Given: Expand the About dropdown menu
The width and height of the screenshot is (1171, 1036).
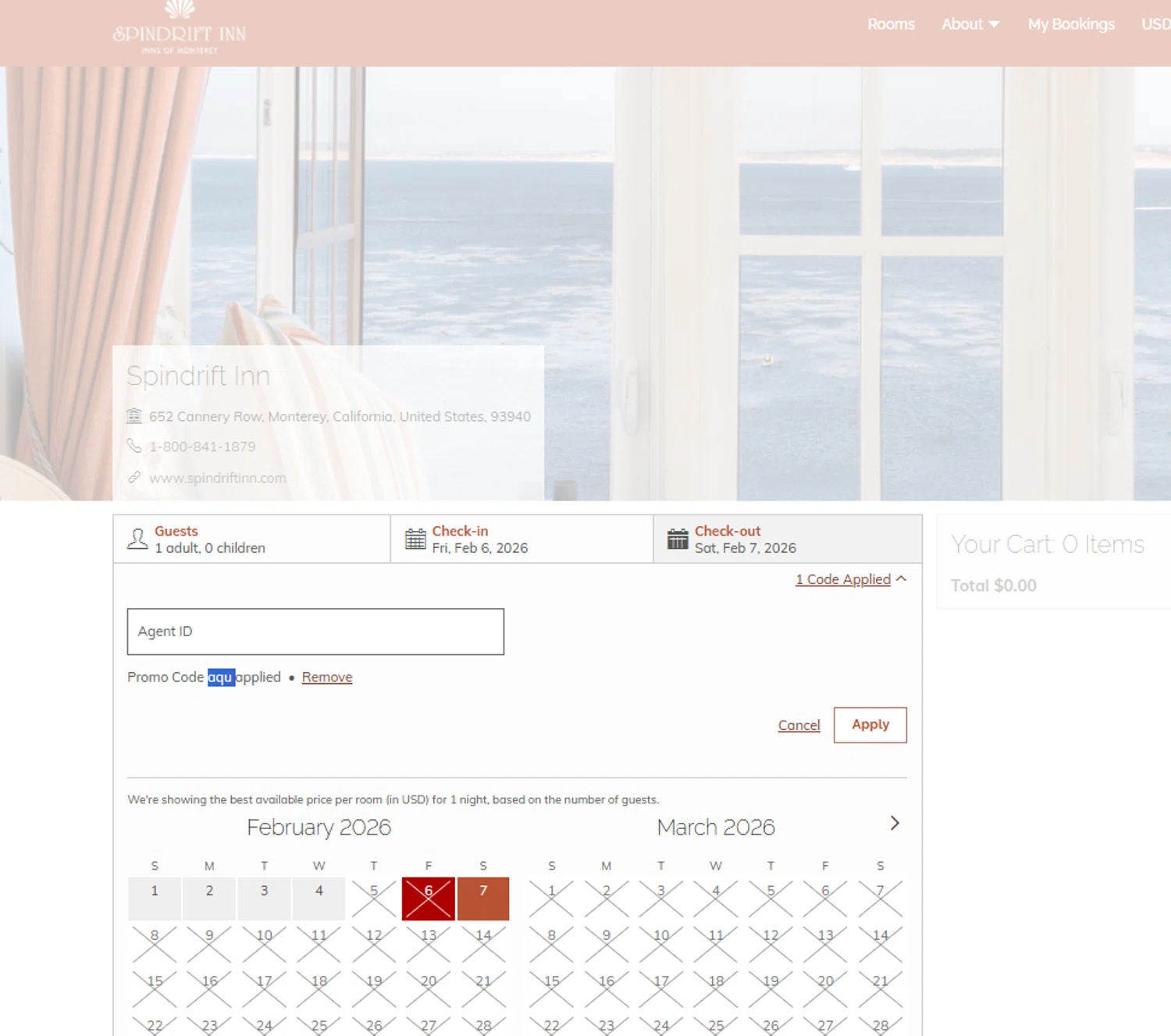Looking at the screenshot, I should (970, 24).
